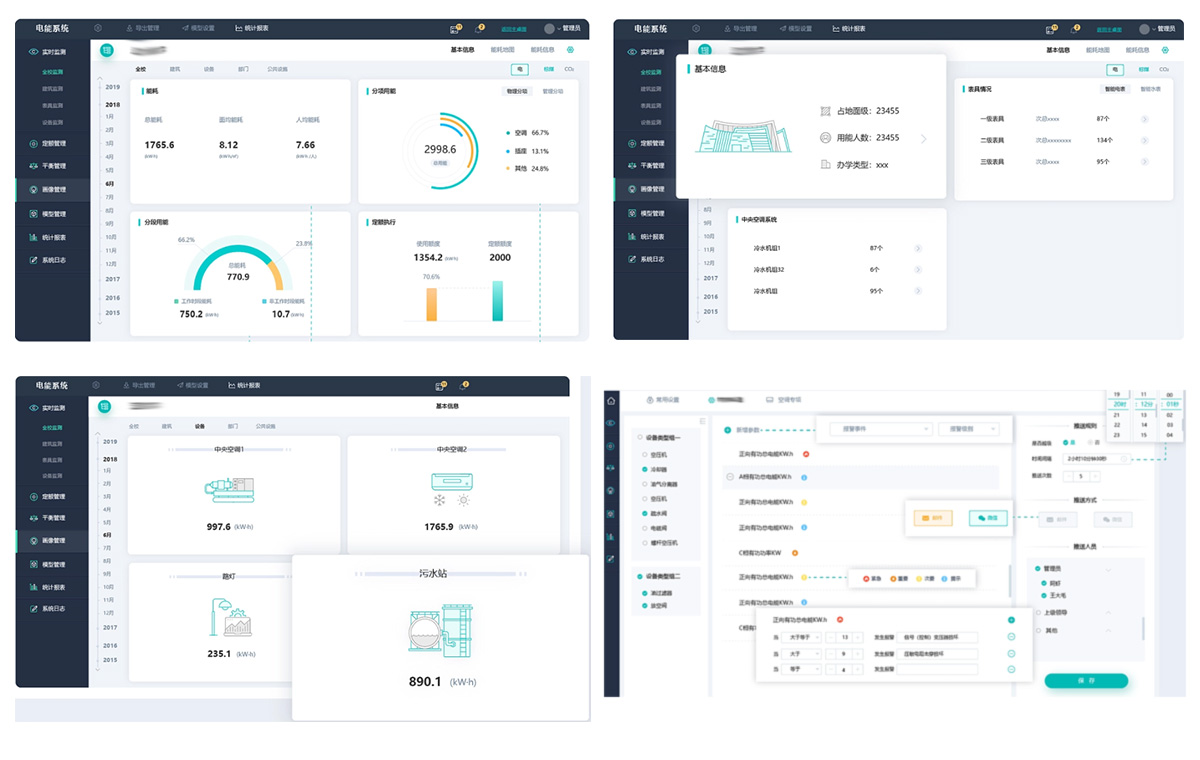
Task: Click the teal 微信 button in the popup
Action: (988, 518)
